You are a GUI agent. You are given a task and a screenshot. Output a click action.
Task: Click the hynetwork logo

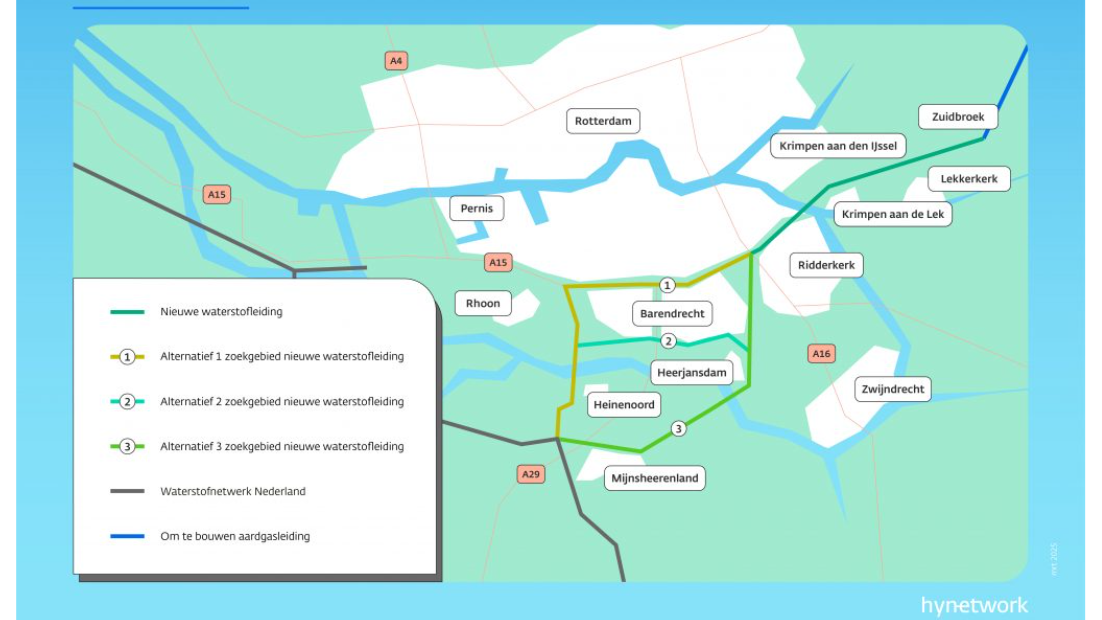[x=975, y=605]
